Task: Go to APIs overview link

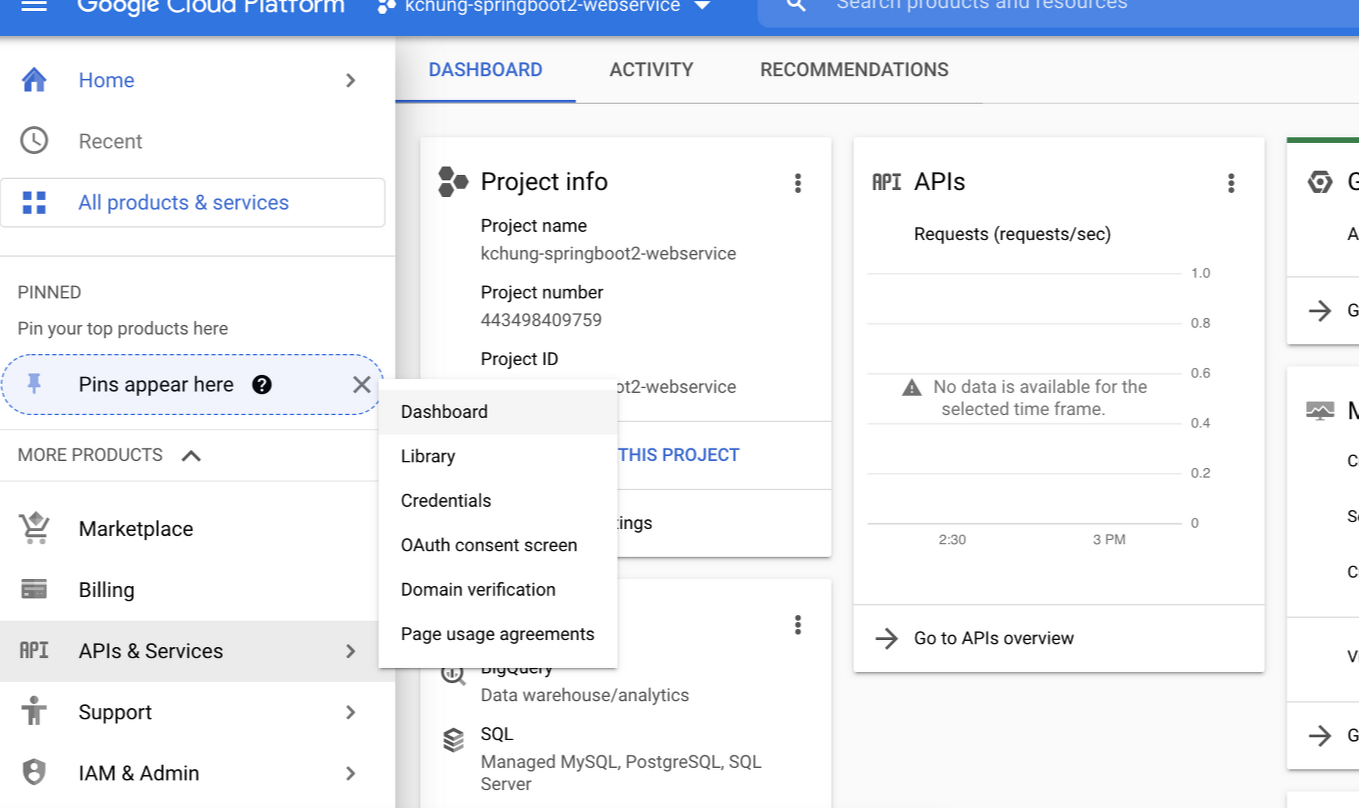Action: (994, 638)
